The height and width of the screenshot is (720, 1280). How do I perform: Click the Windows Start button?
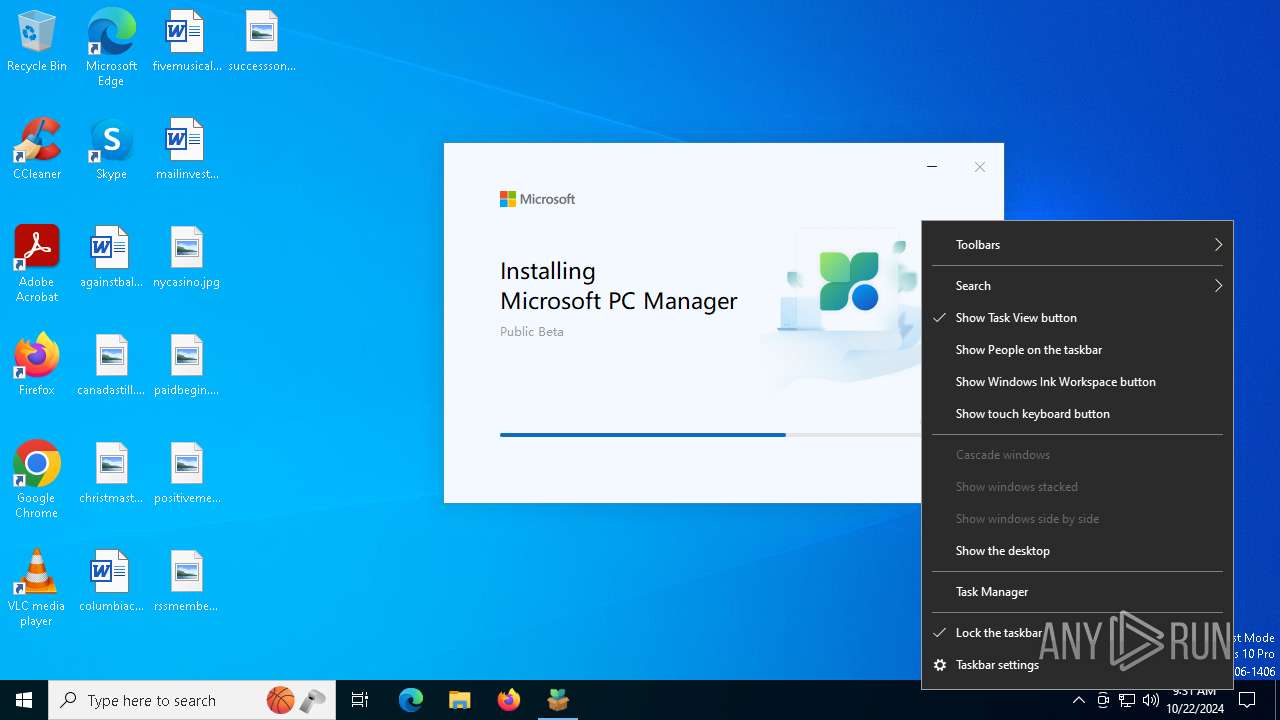tap(24, 700)
